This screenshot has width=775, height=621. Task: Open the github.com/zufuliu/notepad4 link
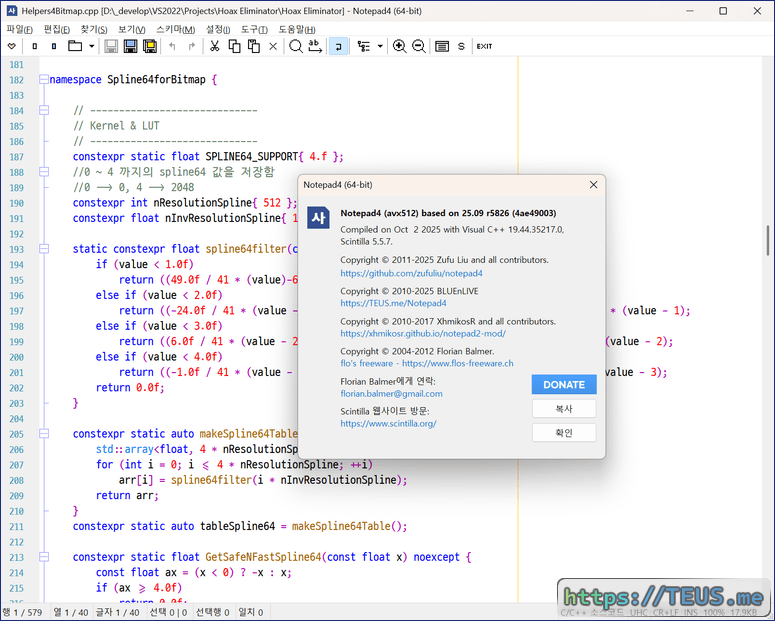(x=411, y=273)
